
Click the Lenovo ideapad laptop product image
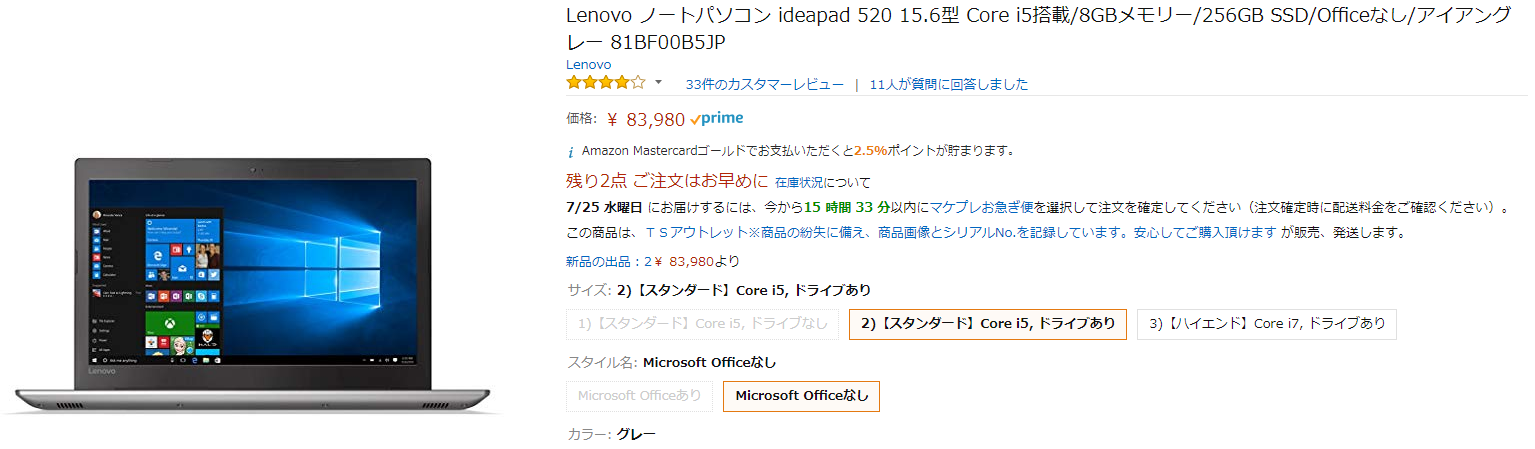coord(255,280)
